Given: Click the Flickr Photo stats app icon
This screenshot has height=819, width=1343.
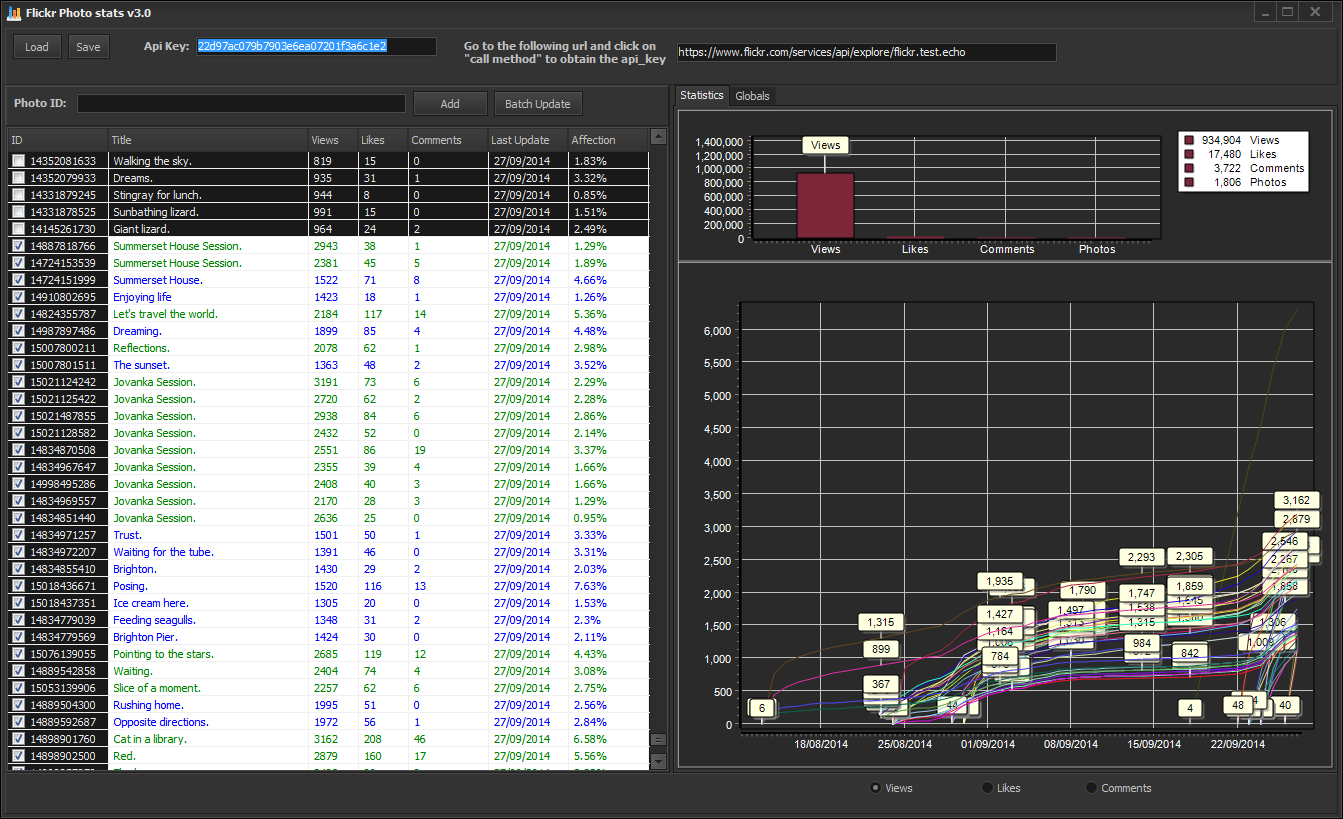Looking at the screenshot, I should coord(13,13).
